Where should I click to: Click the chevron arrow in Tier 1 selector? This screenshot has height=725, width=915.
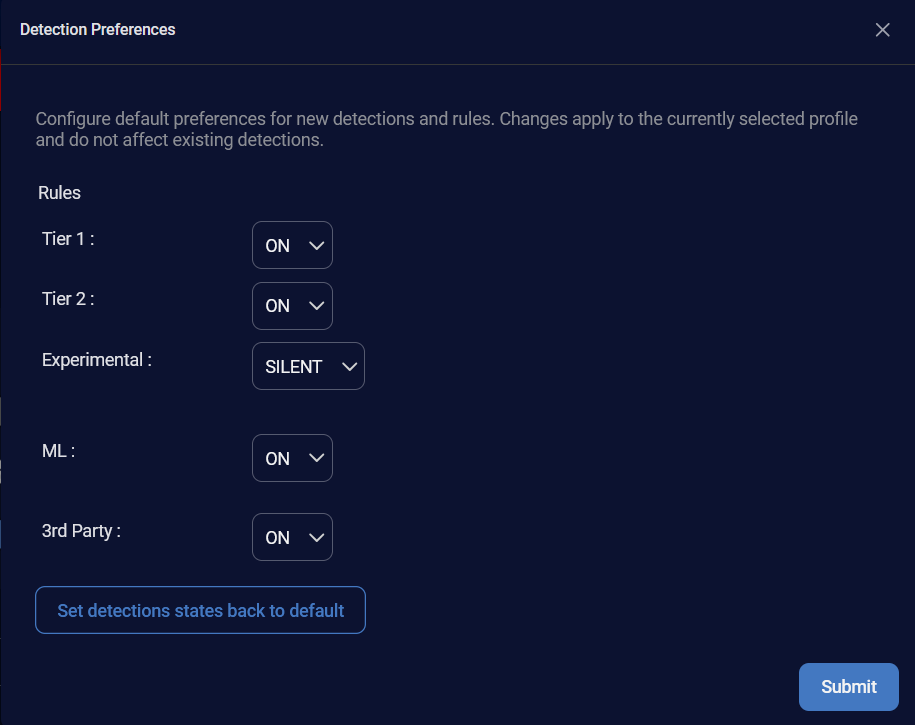coord(316,246)
